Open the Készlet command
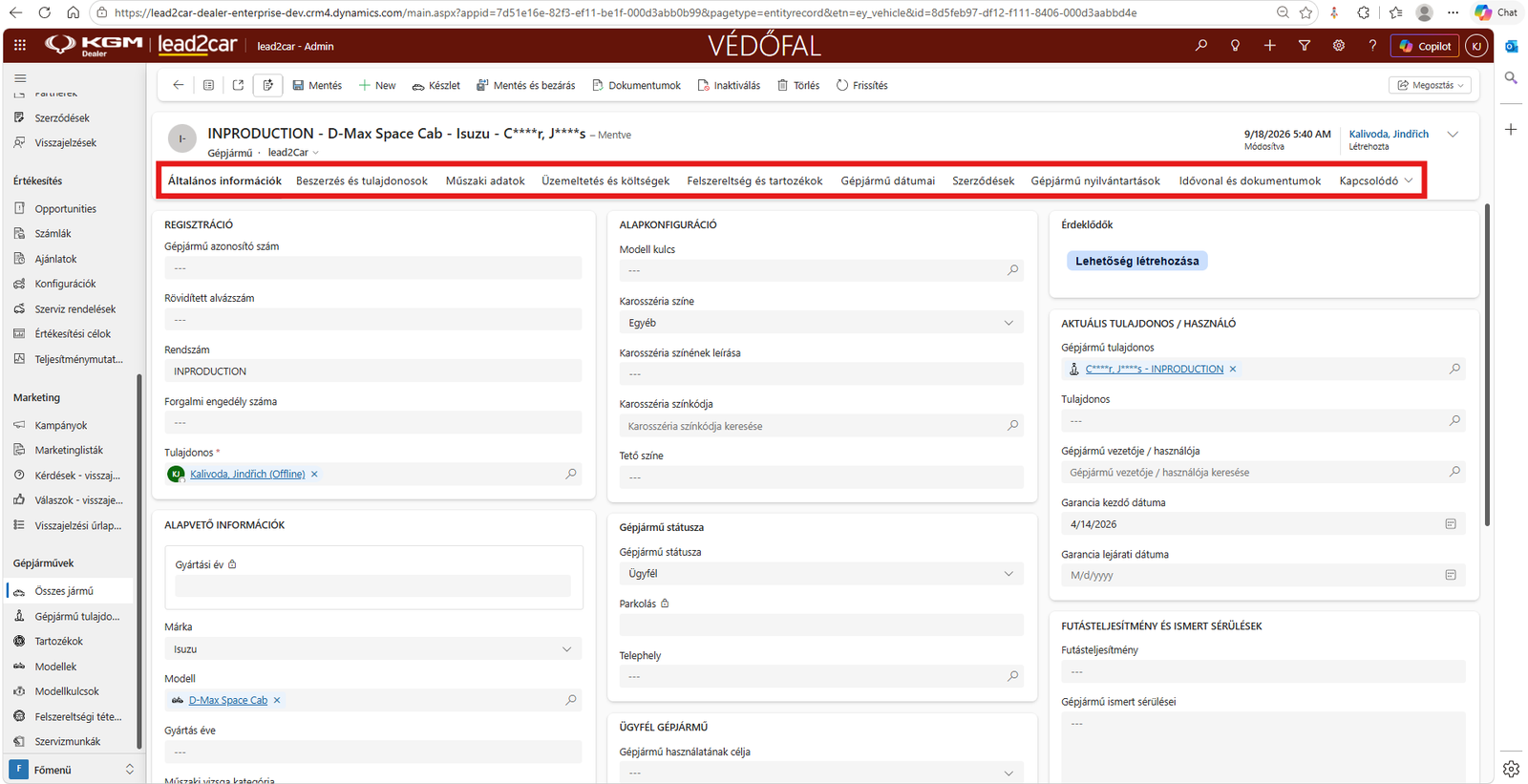Image resolution: width=1528 pixels, height=784 pixels. pyautogui.click(x=436, y=85)
